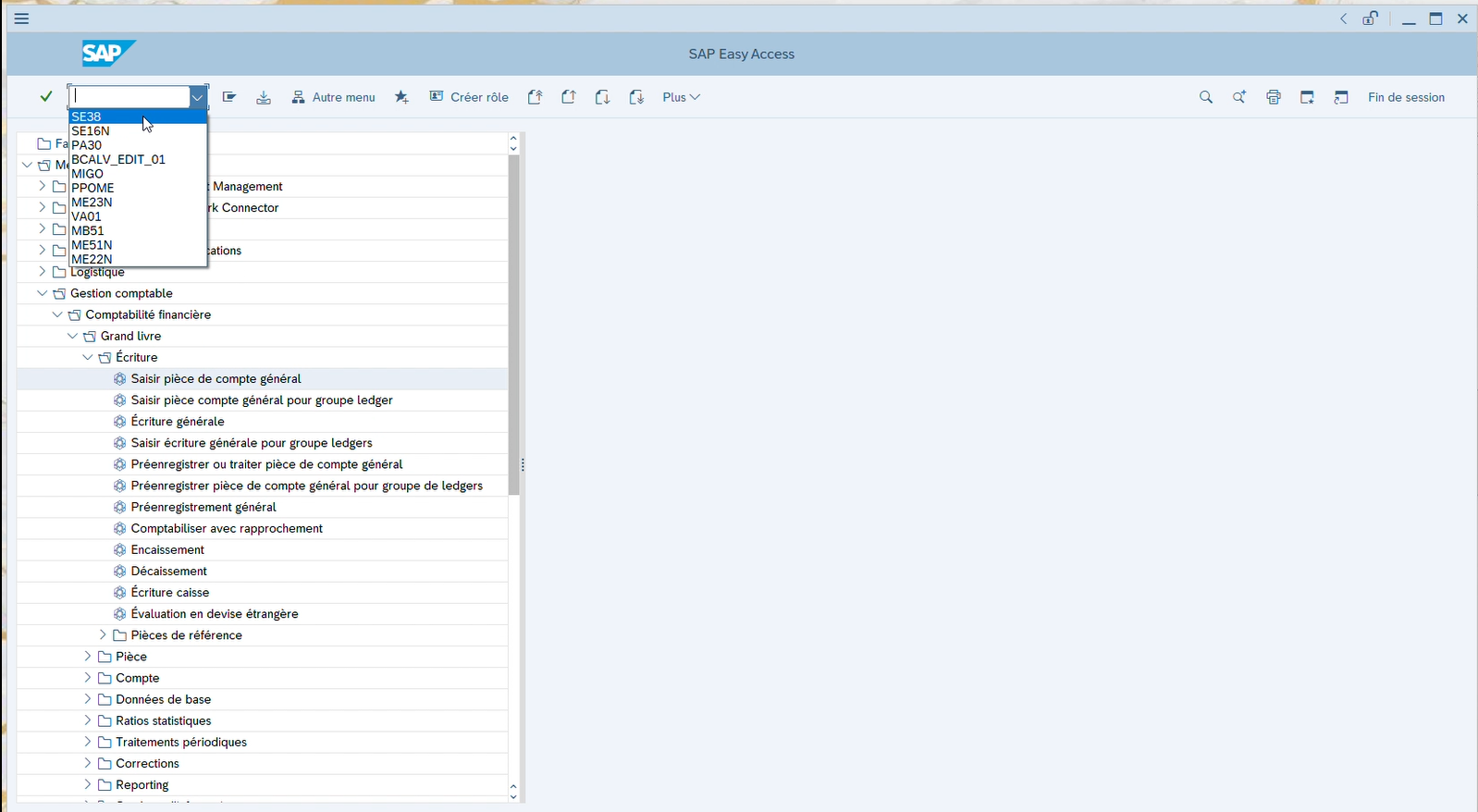Screen dimensions: 1478x812
Task: Select VA01 from command history list
Action: [138, 216]
